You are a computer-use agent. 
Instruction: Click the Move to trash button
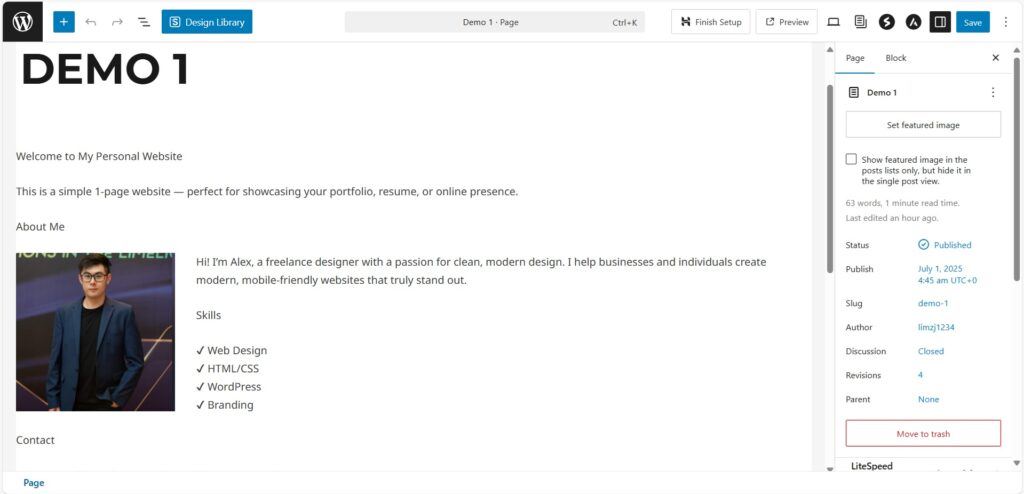[x=923, y=434]
